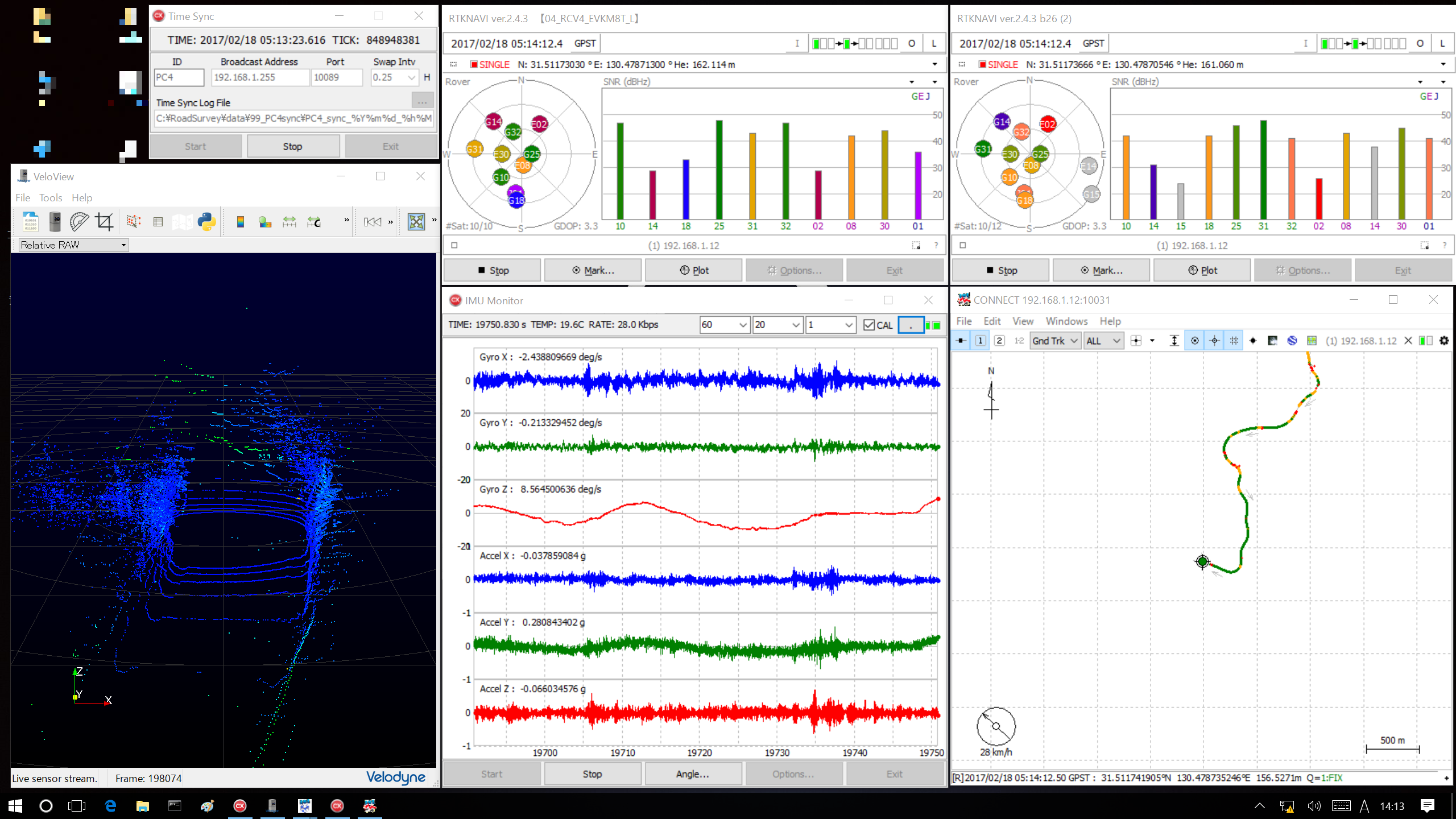Open the Python console icon in VeloView
This screenshot has height=819, width=1456.
pos(206,221)
